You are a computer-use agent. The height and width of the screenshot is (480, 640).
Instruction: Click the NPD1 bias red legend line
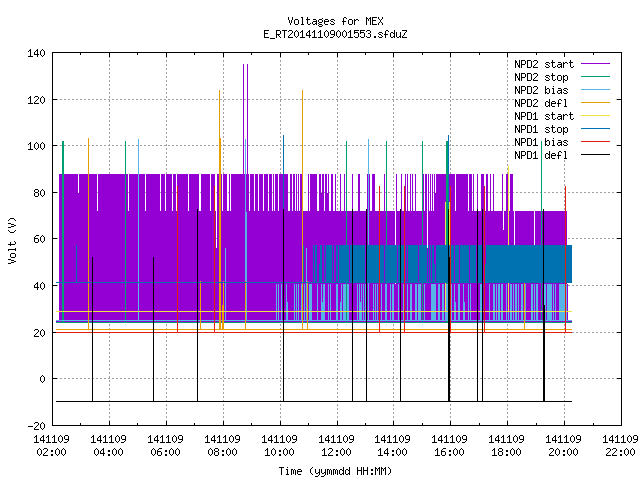(595, 142)
